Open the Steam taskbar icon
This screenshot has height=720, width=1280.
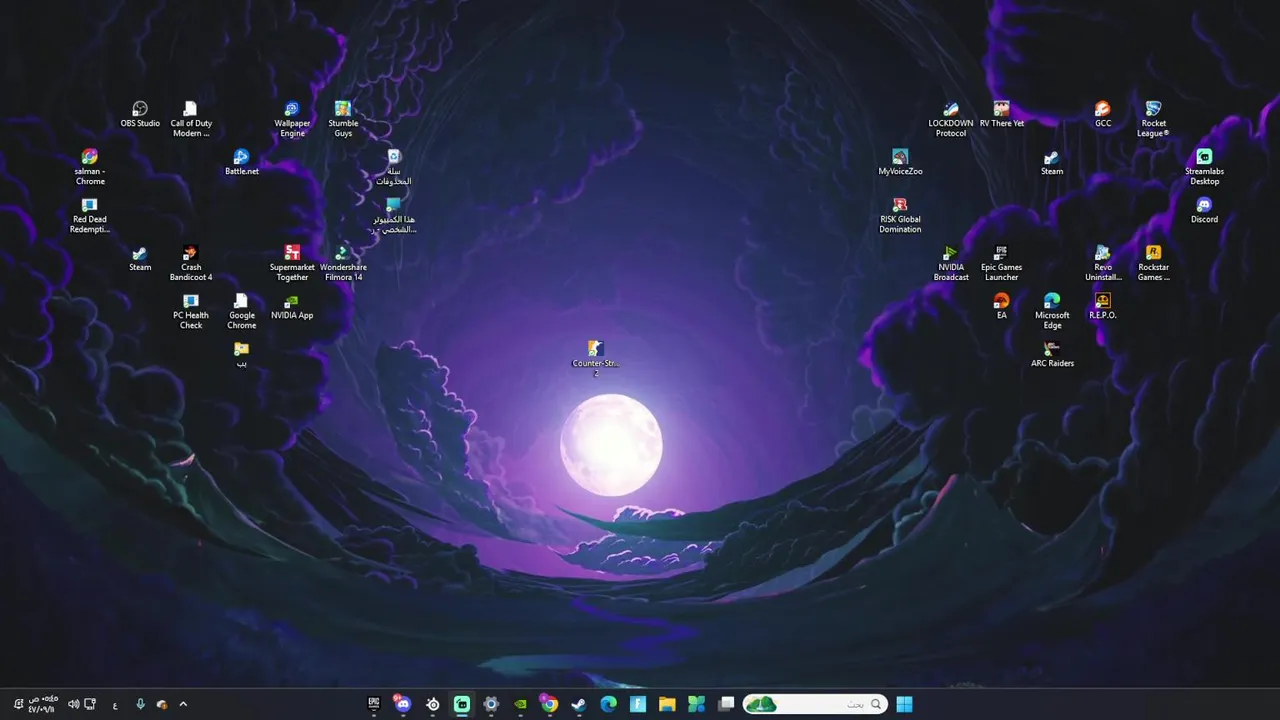(579, 704)
